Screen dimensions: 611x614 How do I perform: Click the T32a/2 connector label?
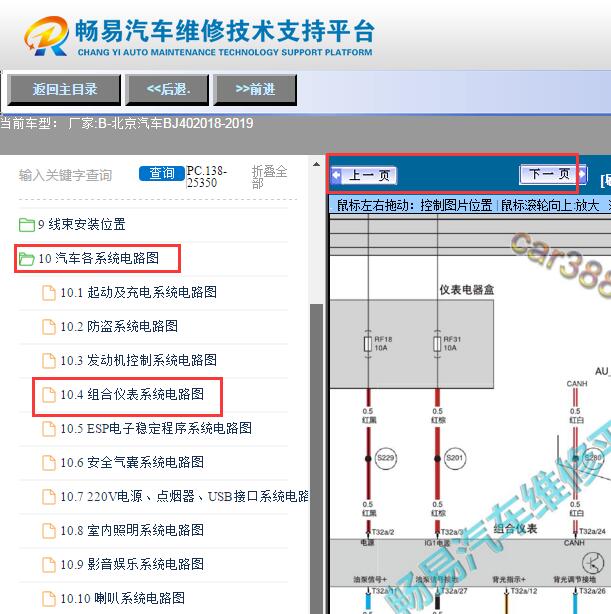point(383,532)
